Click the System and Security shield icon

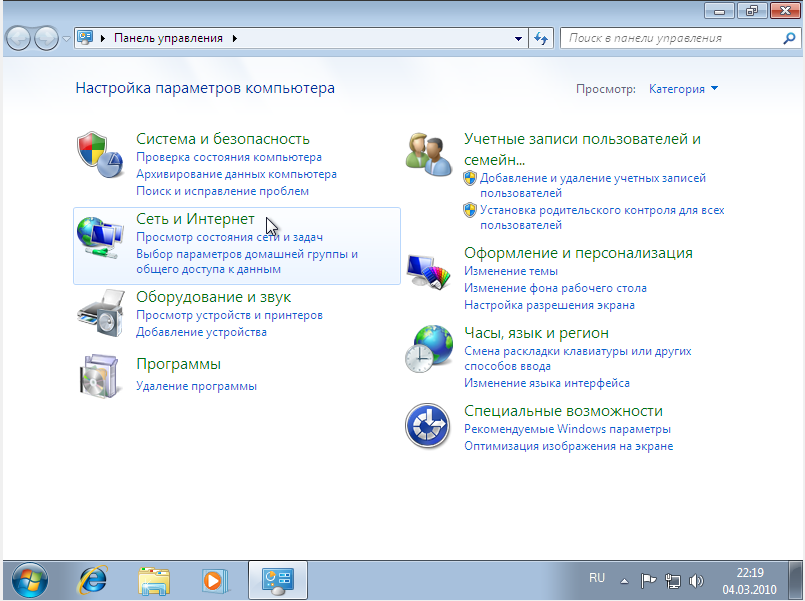[98, 153]
